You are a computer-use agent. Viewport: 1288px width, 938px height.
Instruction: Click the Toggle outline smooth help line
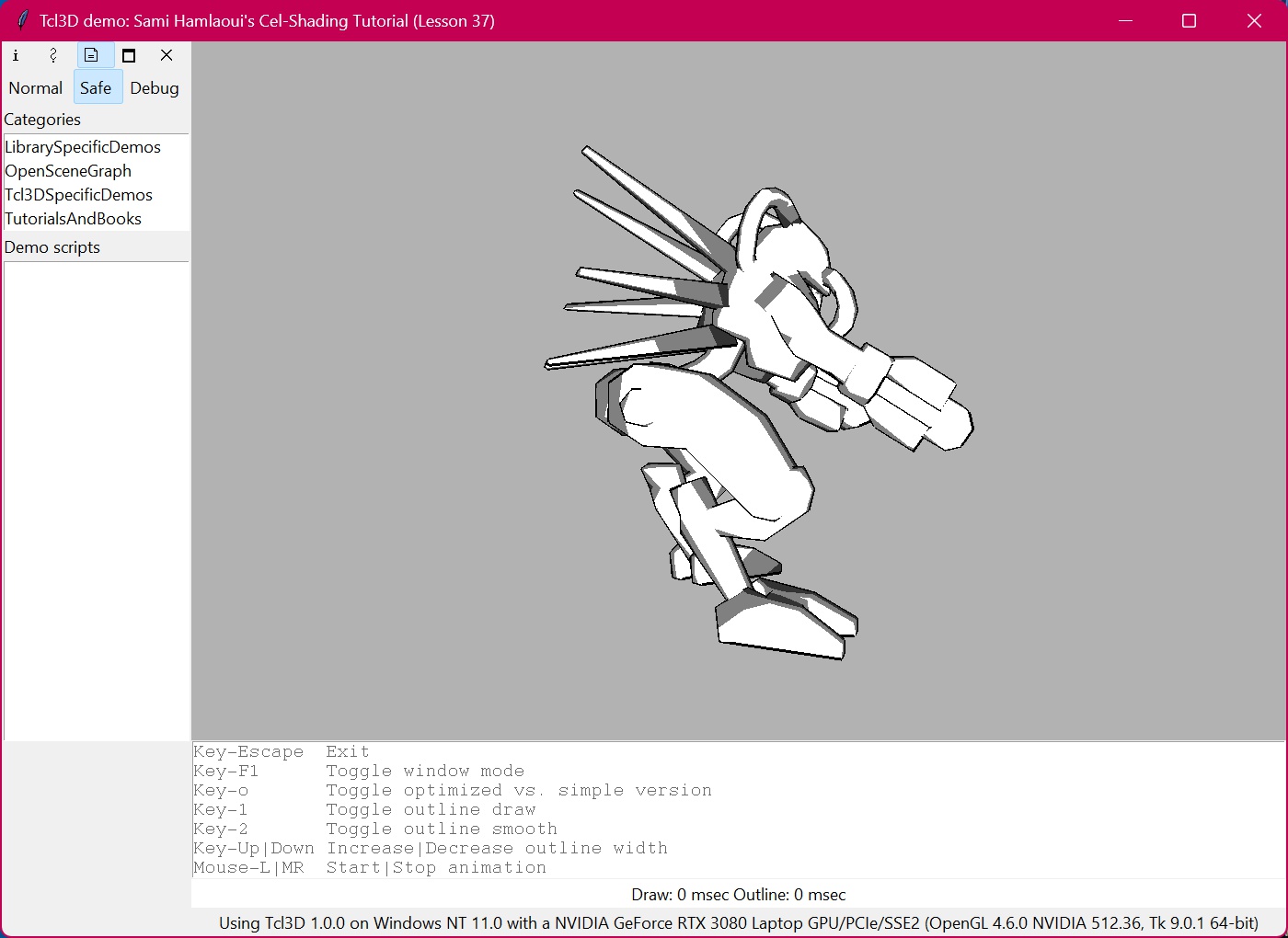[375, 829]
